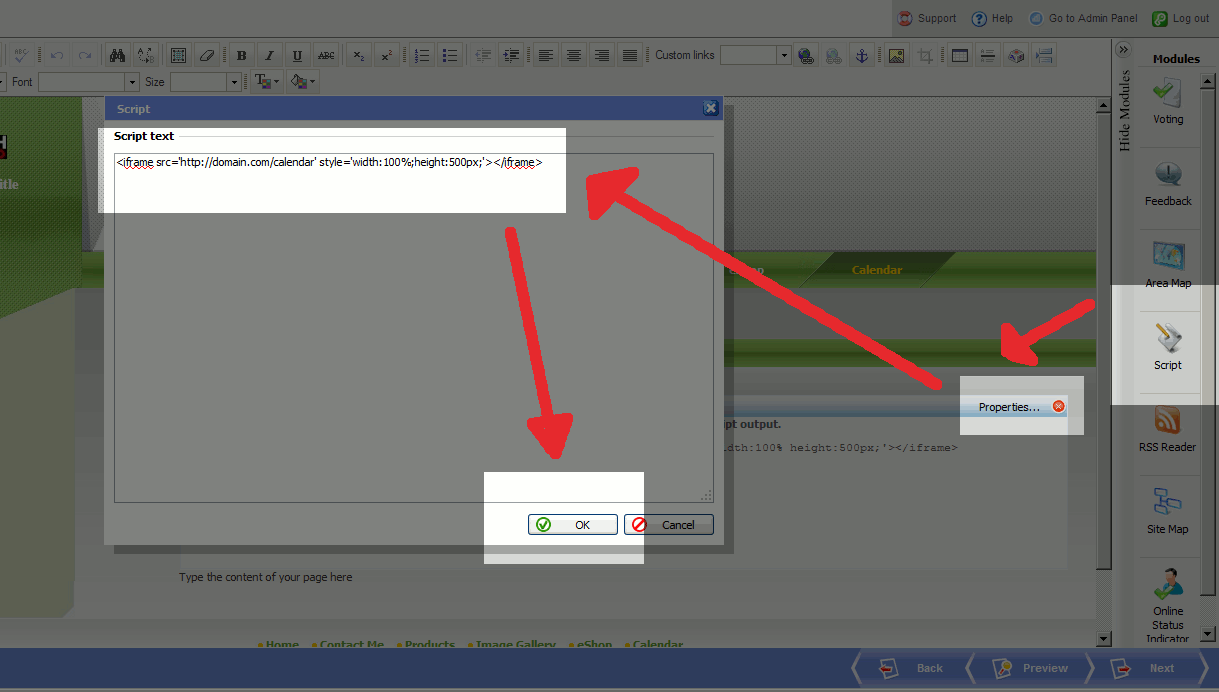Viewport: 1219px width, 692px height.
Task: Select the Site Map module
Action: pos(1168,511)
